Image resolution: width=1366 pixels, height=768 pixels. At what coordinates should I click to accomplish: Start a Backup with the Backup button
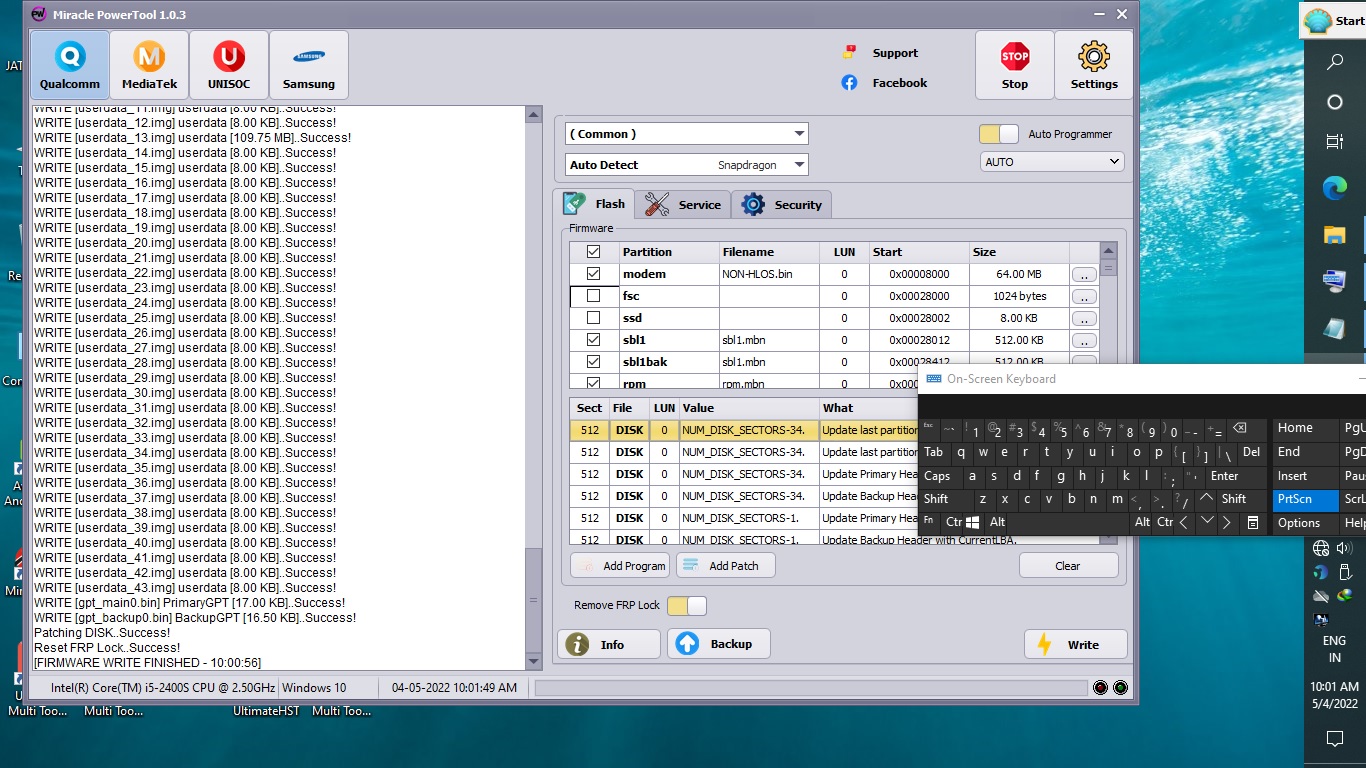[718, 644]
